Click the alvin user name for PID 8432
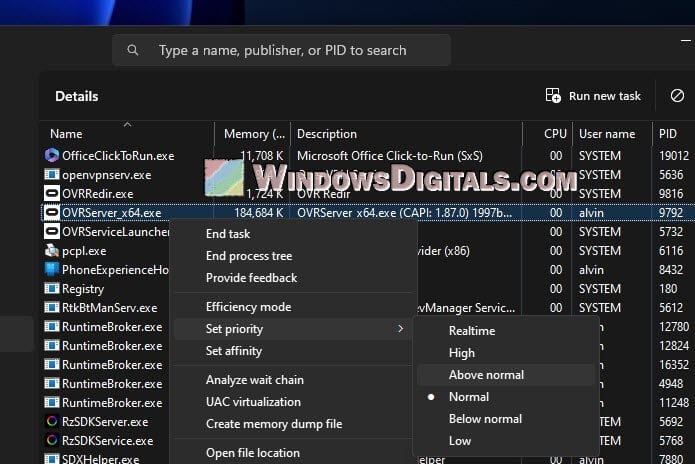 [591, 269]
